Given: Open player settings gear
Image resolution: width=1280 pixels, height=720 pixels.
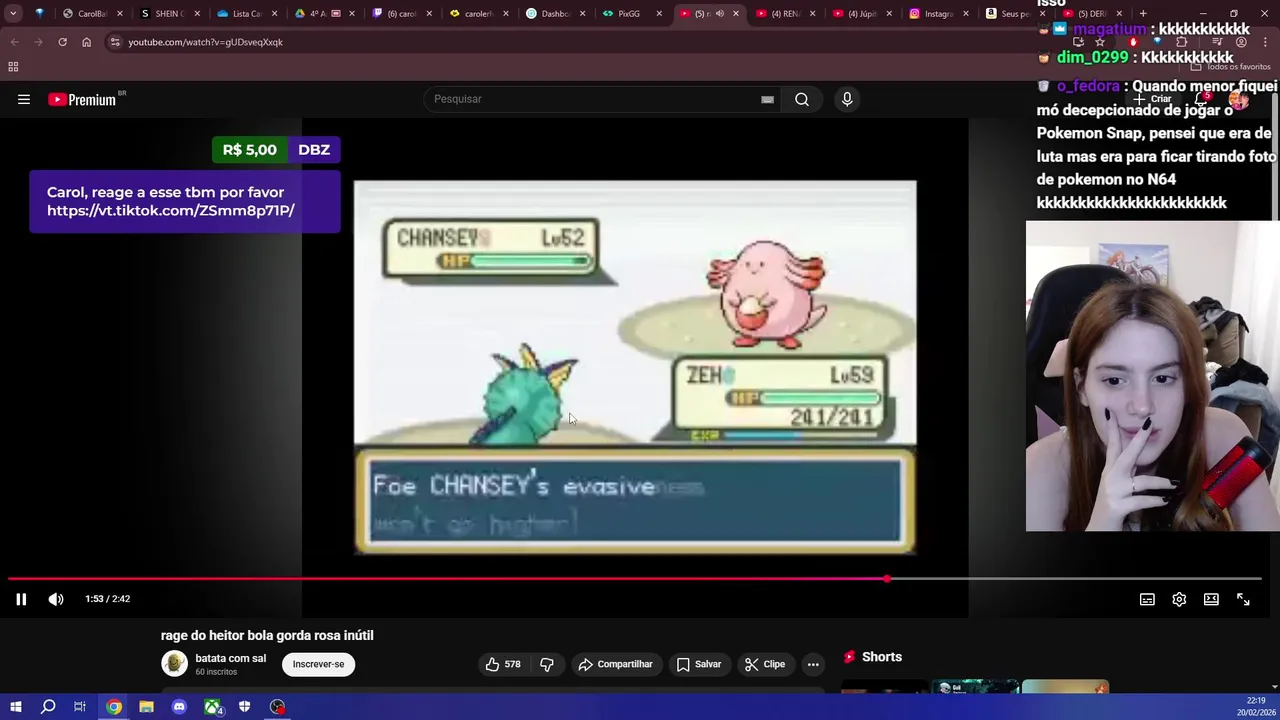Looking at the screenshot, I should click(x=1179, y=599).
